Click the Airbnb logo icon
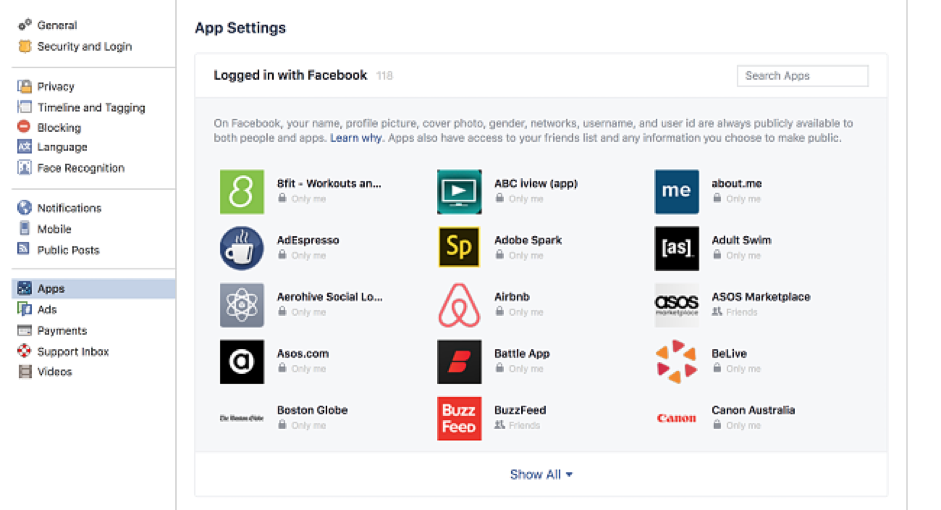Viewport: 941px width, 510px height. [459, 305]
